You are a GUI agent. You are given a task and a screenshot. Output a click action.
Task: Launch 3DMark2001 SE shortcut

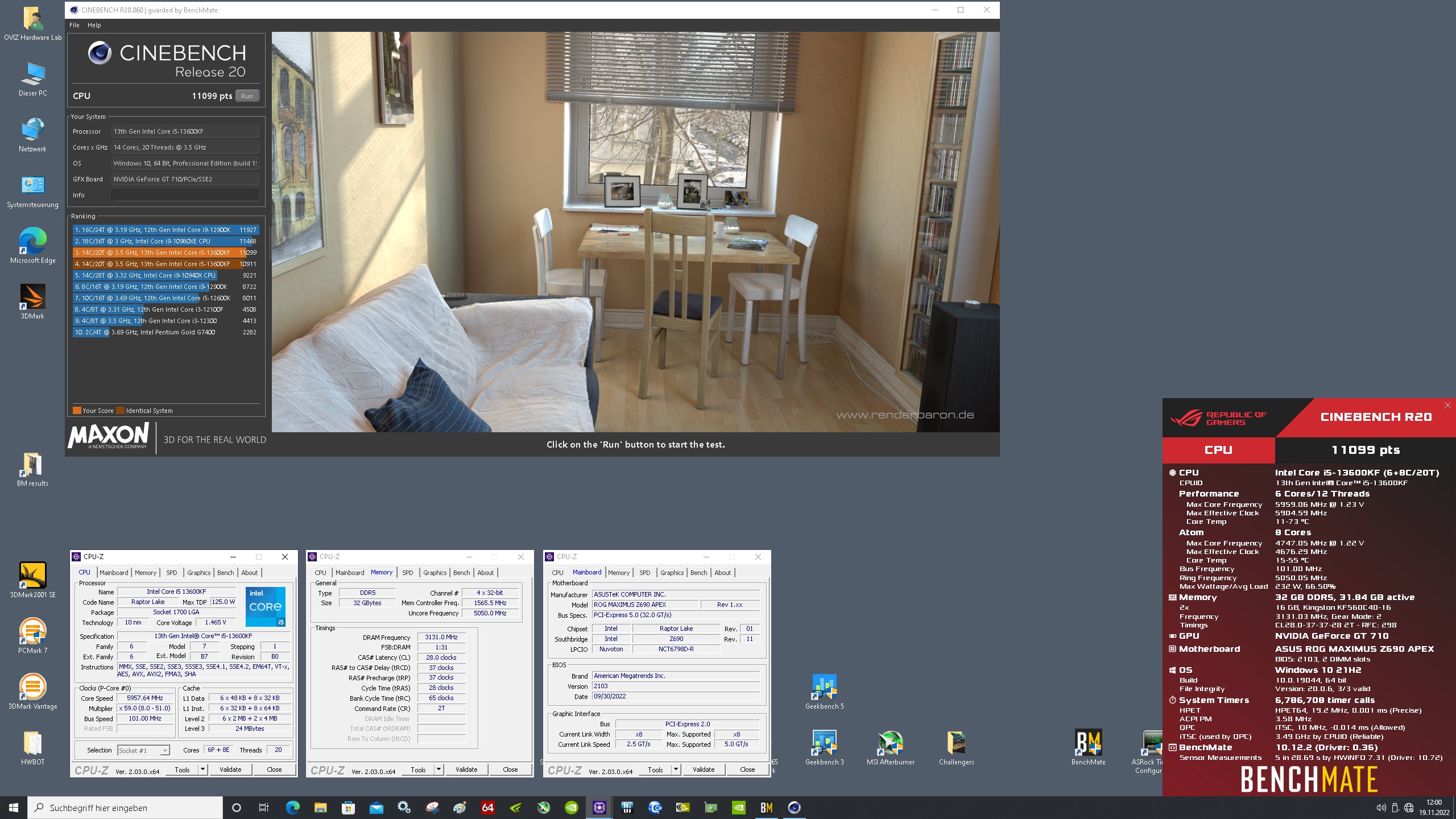[x=32, y=581]
